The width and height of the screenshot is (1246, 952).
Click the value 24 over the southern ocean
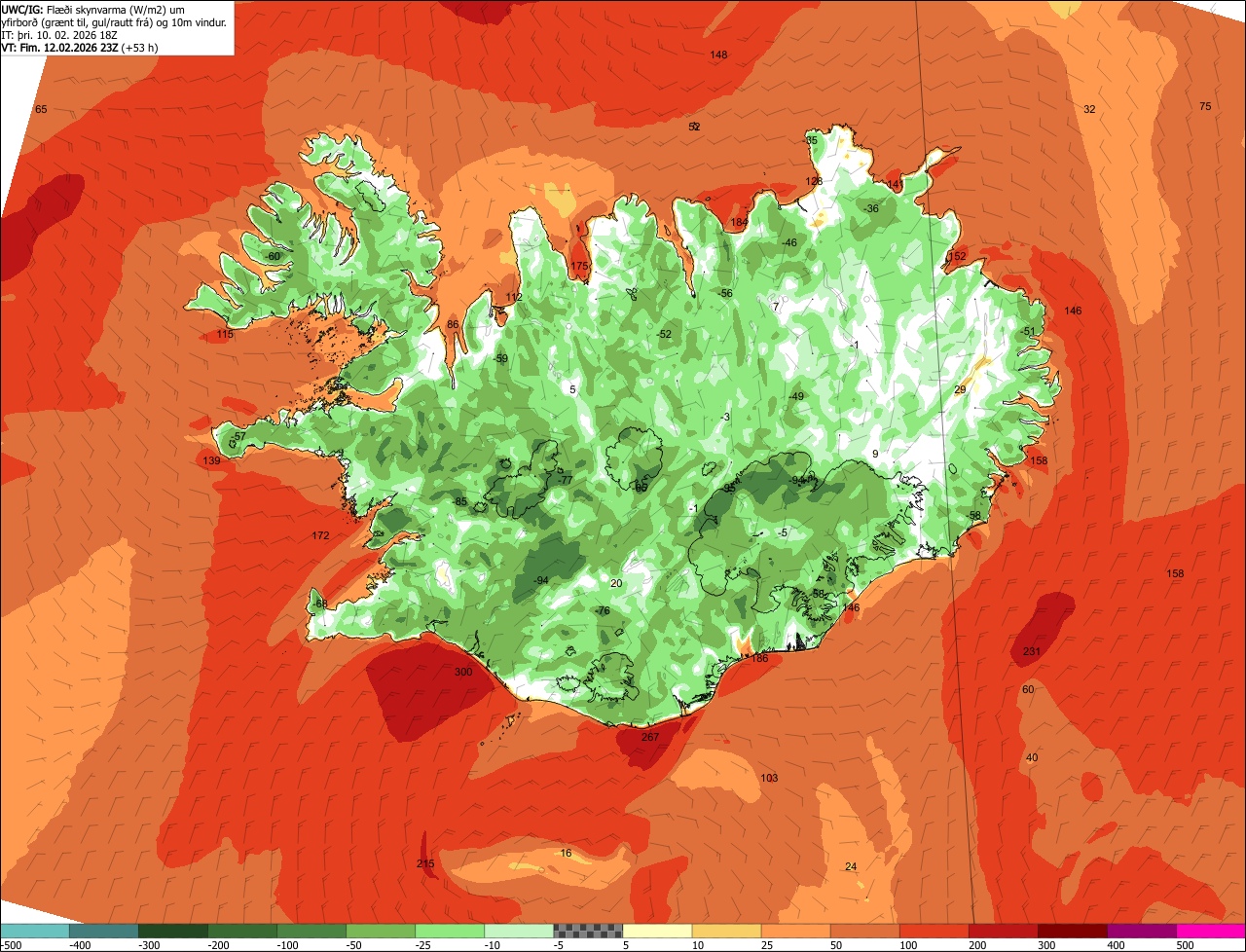point(851,866)
